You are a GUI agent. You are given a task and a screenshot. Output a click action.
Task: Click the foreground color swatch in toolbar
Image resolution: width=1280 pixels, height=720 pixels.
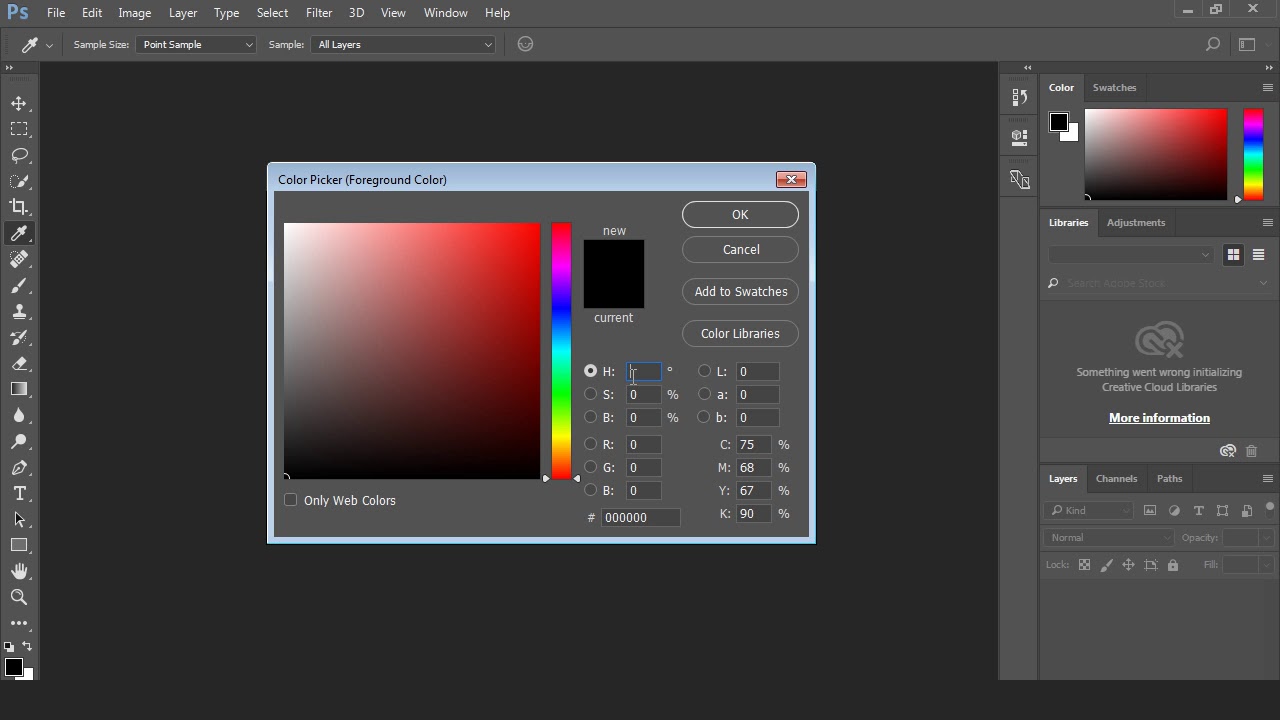[13, 667]
